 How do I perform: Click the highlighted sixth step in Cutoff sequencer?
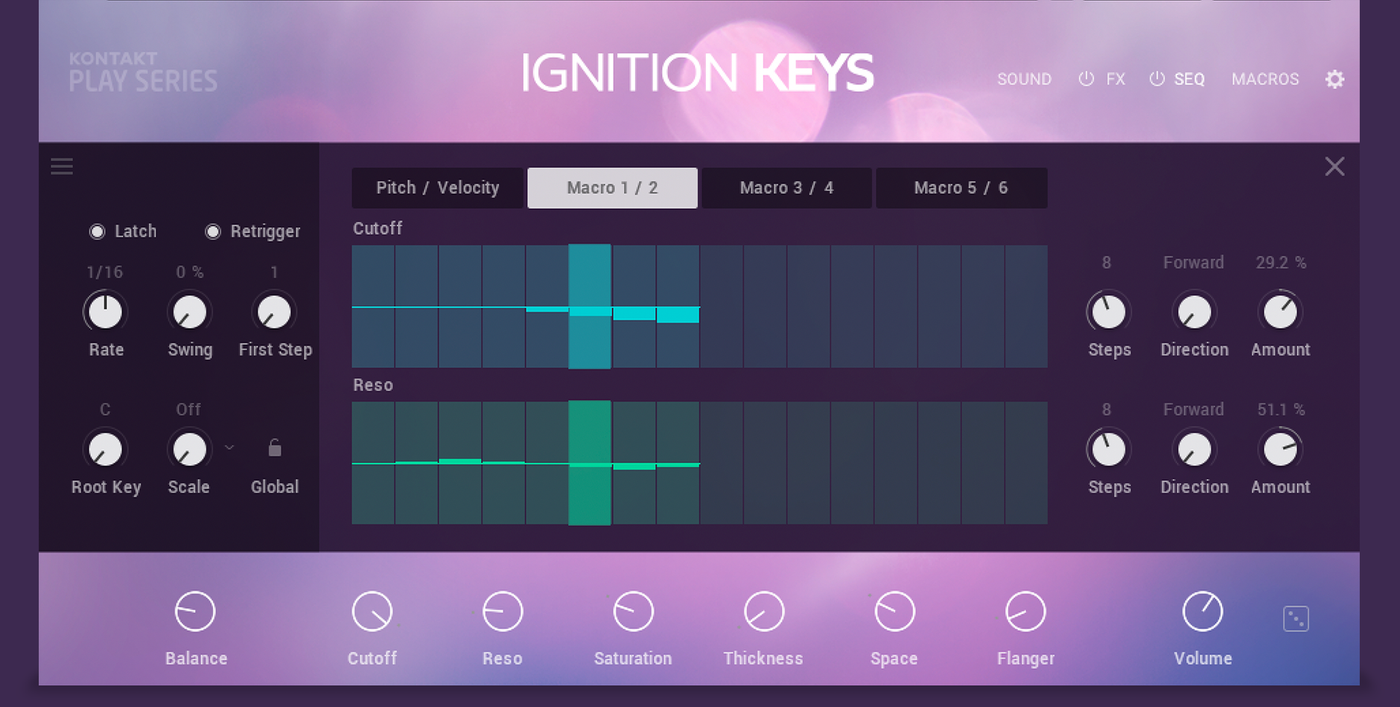tap(590, 307)
